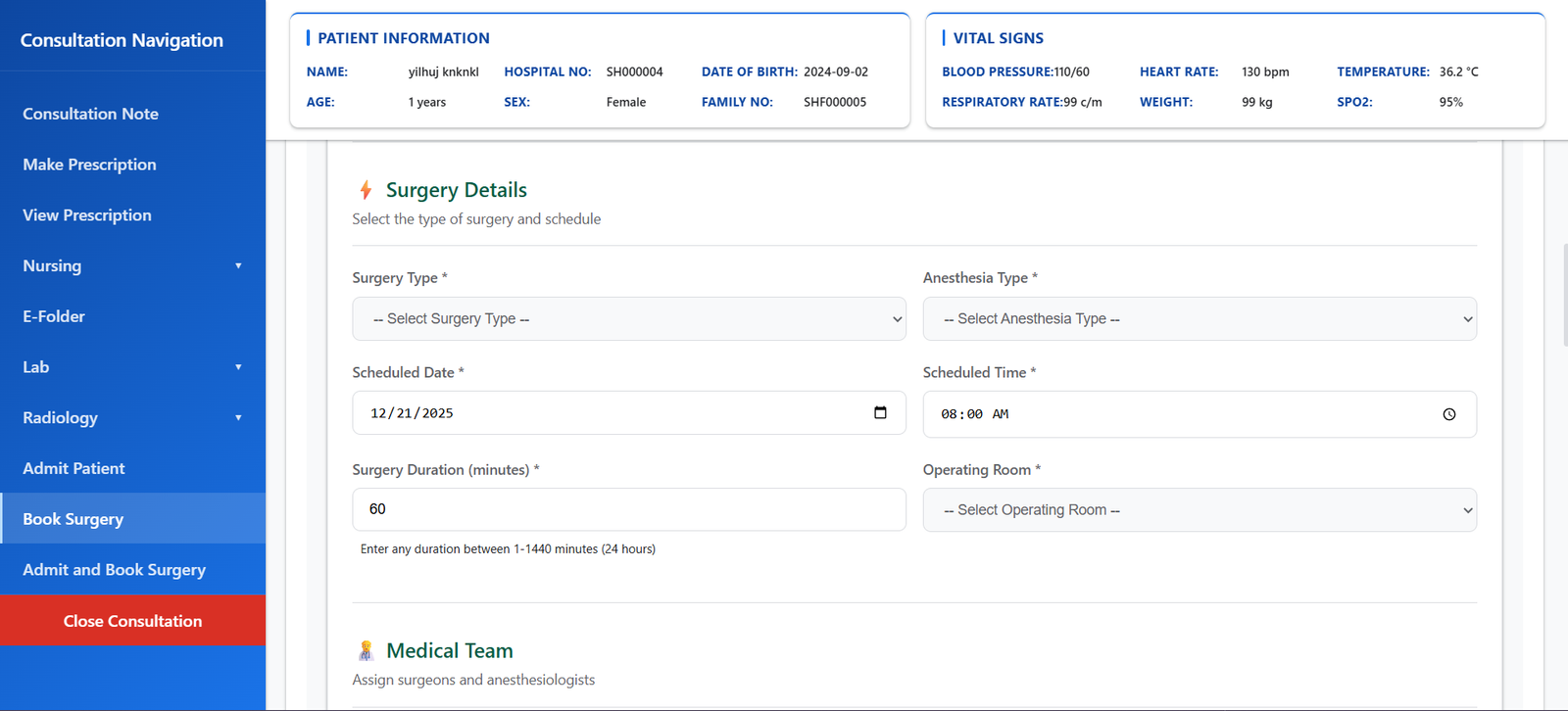
Task: Click the Surgery Duration minutes field
Action: 628,509
